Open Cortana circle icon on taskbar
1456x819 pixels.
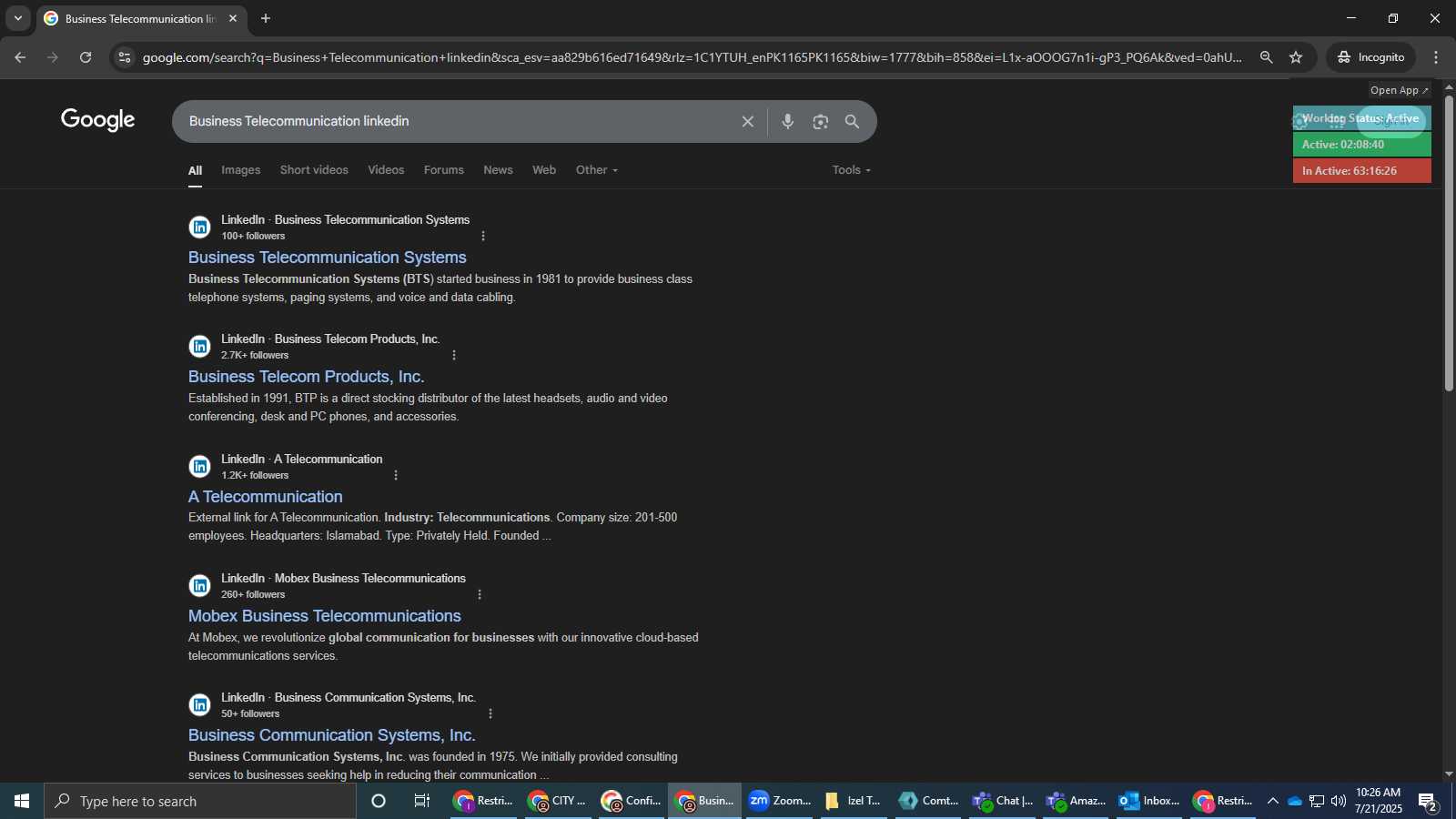[379, 801]
